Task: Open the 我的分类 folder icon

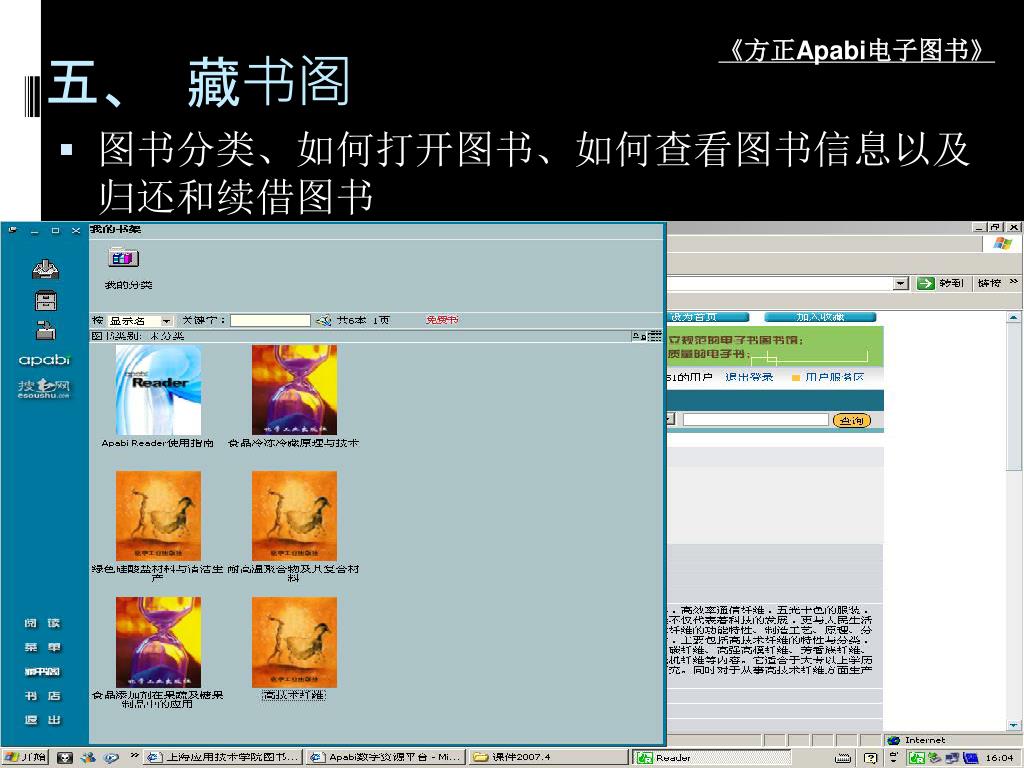Action: 123,258
